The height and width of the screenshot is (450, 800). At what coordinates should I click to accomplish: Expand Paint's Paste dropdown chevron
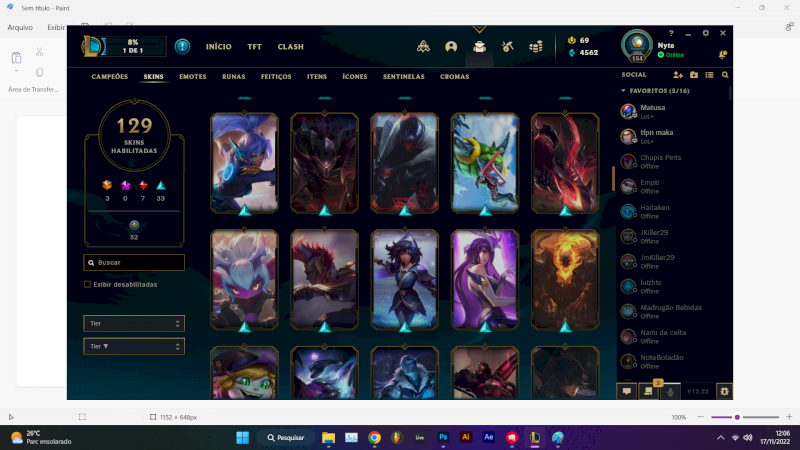point(16,71)
